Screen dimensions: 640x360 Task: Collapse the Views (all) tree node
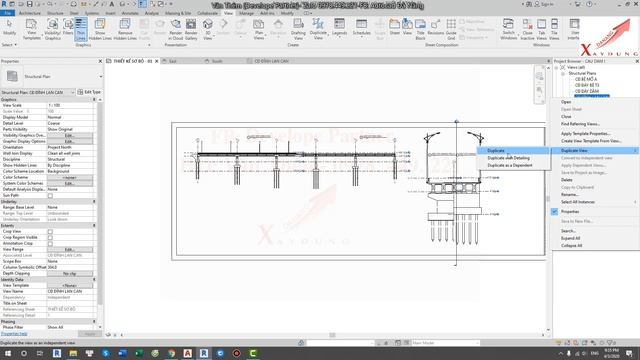click(x=556, y=67)
